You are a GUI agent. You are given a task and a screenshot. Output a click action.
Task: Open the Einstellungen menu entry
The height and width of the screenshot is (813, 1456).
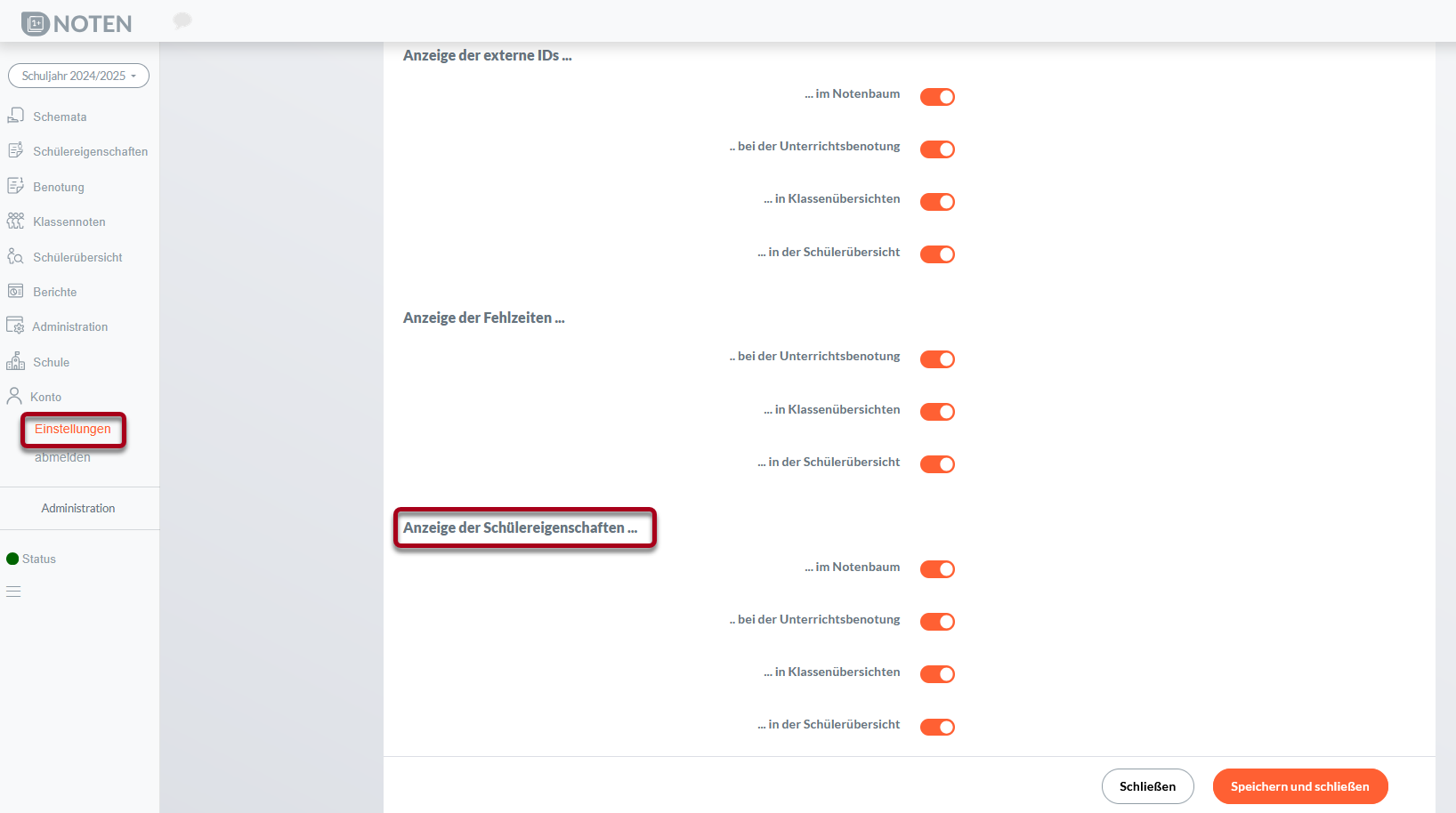(x=73, y=430)
